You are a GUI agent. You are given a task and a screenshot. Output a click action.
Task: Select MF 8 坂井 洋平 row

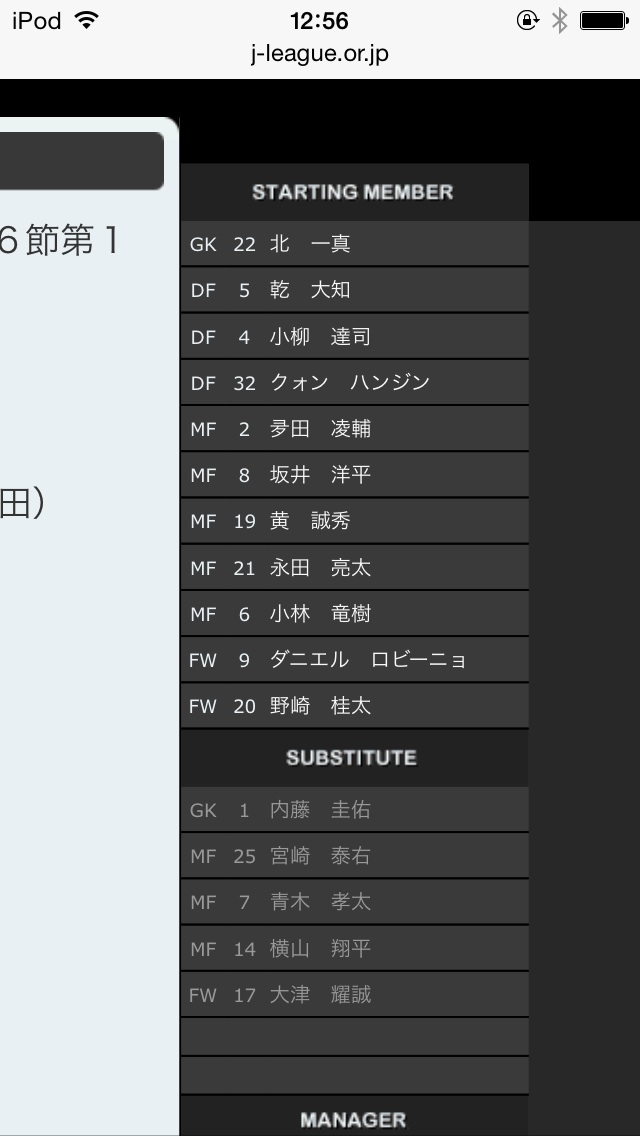click(354, 475)
